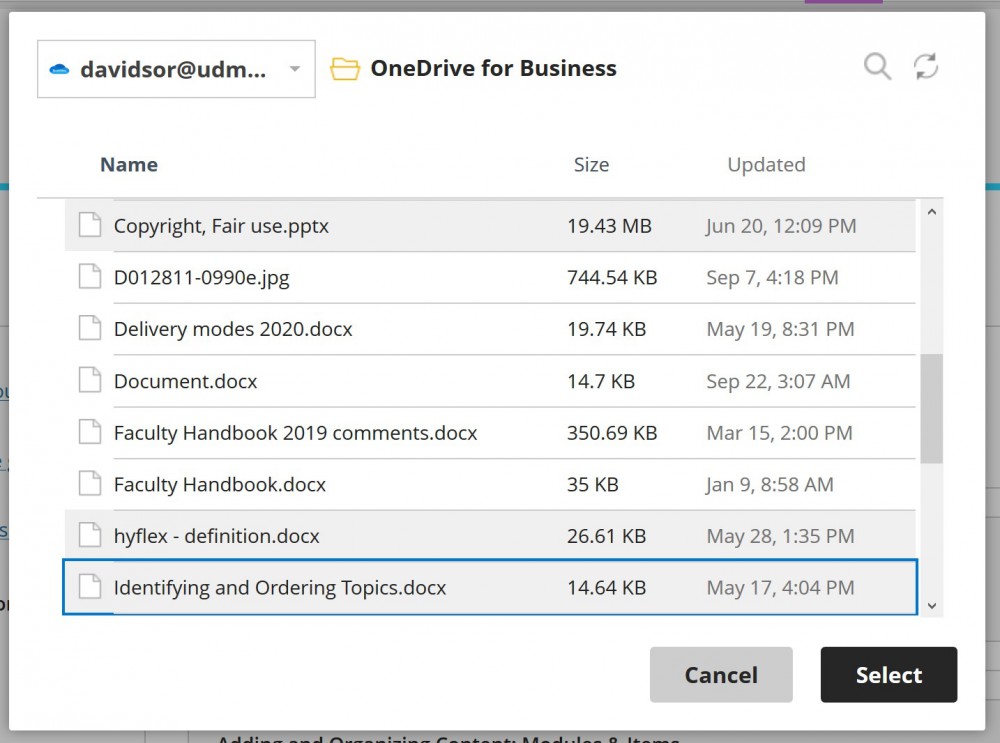
Task: Sort files by the Name column
Action: 128,164
